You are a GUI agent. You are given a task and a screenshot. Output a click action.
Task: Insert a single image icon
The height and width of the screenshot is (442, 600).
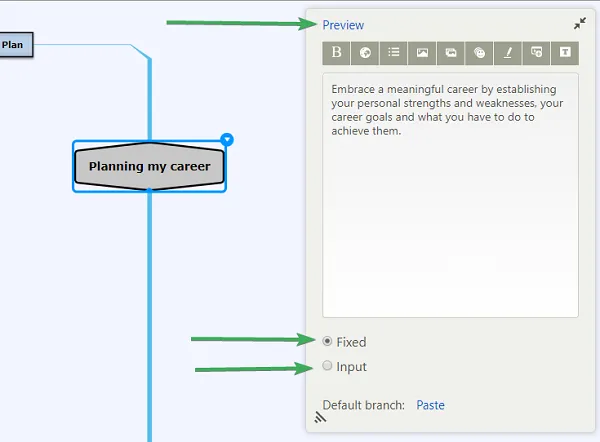[422, 53]
